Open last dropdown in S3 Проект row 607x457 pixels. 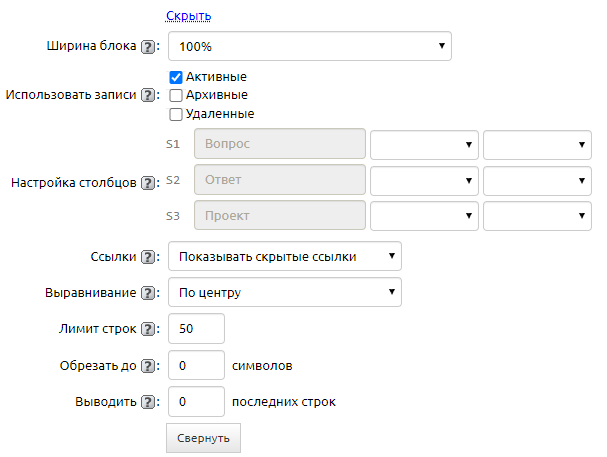(x=537, y=216)
